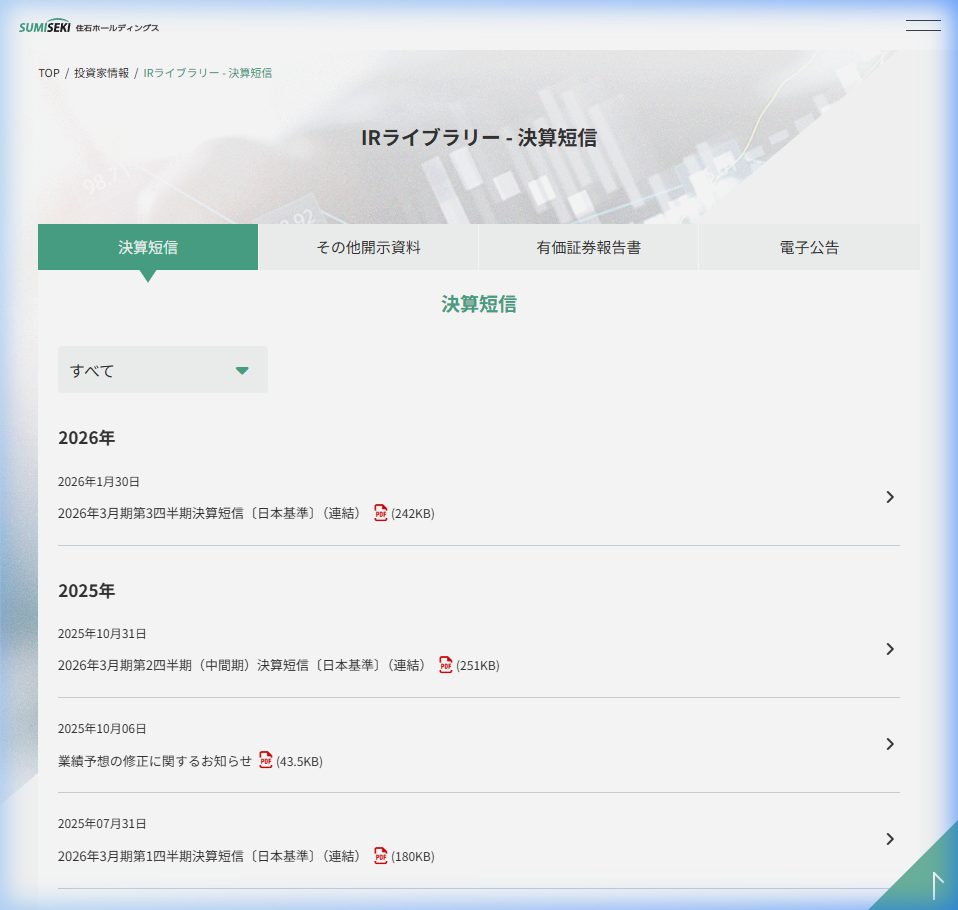Open 投資家情報 from the breadcrumb

pos(98,73)
